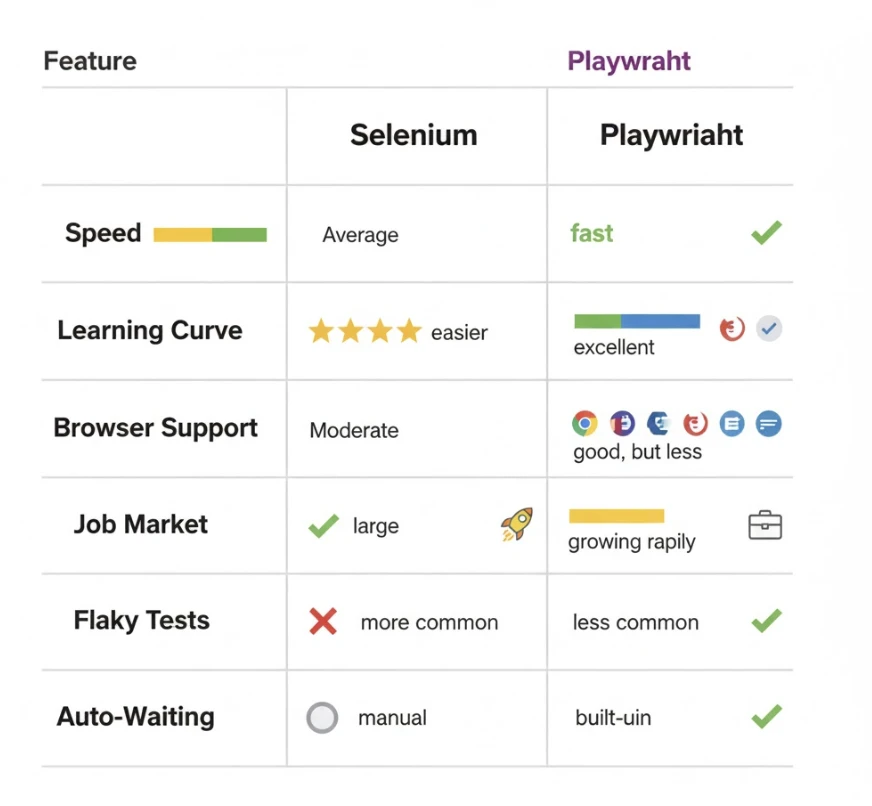
Task: Click the Chrome browser icon
Action: (x=585, y=423)
